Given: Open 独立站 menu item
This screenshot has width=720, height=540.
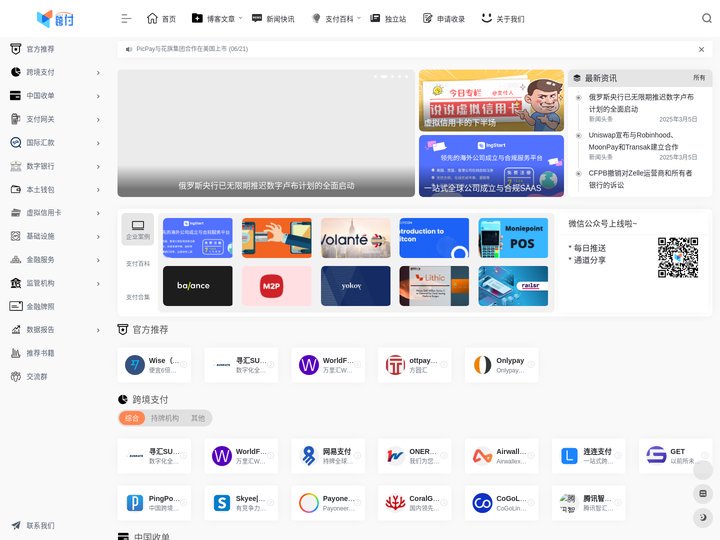Looking at the screenshot, I should point(388,19).
